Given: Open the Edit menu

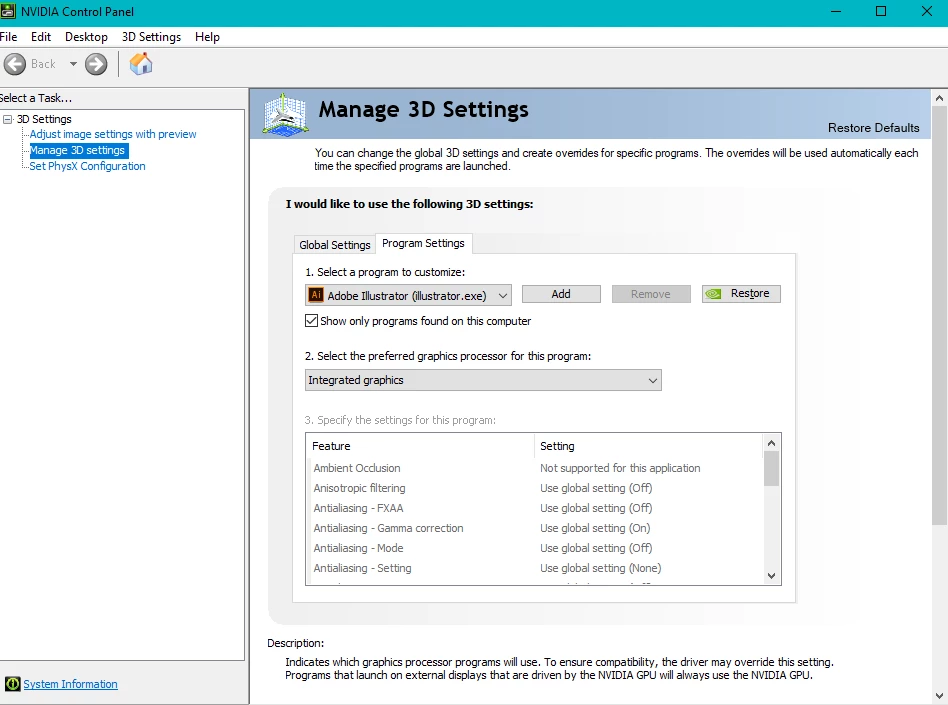Looking at the screenshot, I should 41,37.
